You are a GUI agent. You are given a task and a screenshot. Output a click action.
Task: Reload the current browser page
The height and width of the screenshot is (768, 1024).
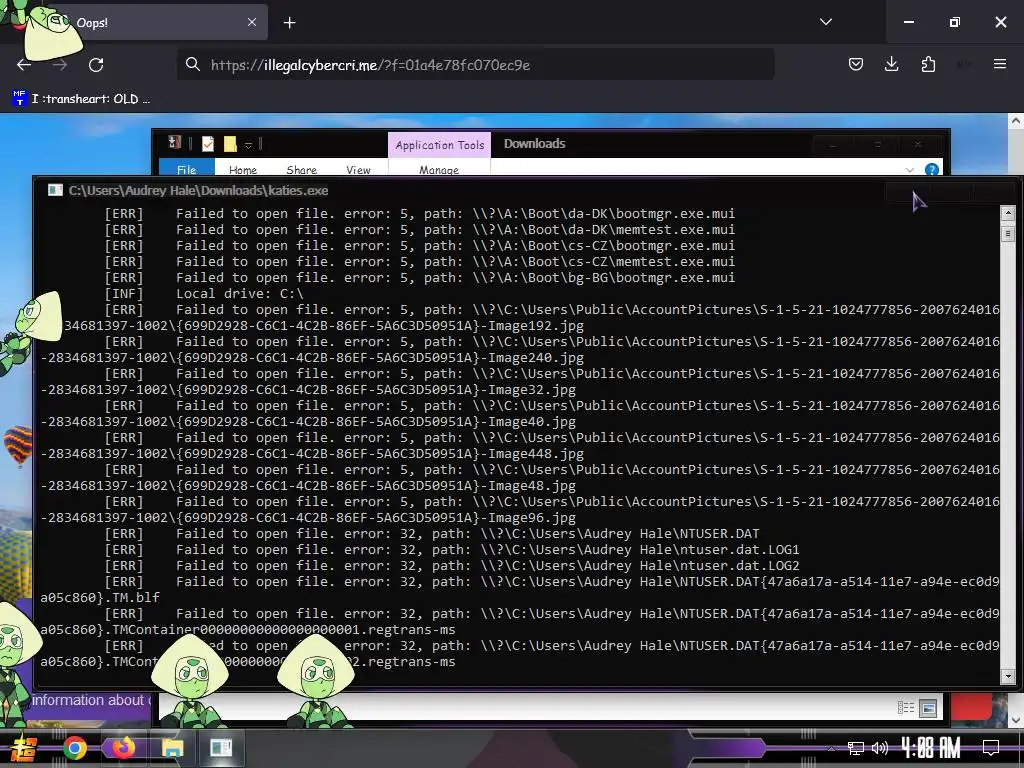click(96, 65)
